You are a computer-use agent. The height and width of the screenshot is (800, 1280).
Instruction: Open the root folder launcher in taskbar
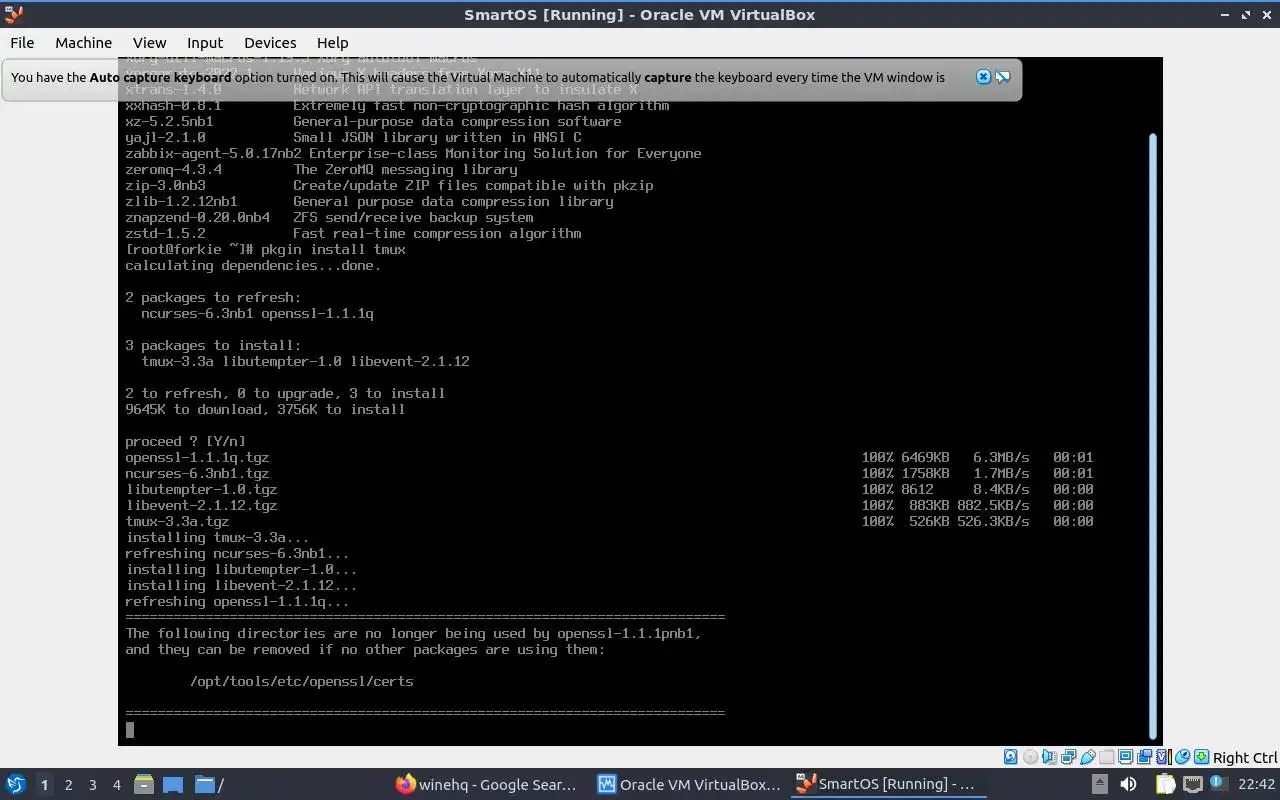[208, 784]
